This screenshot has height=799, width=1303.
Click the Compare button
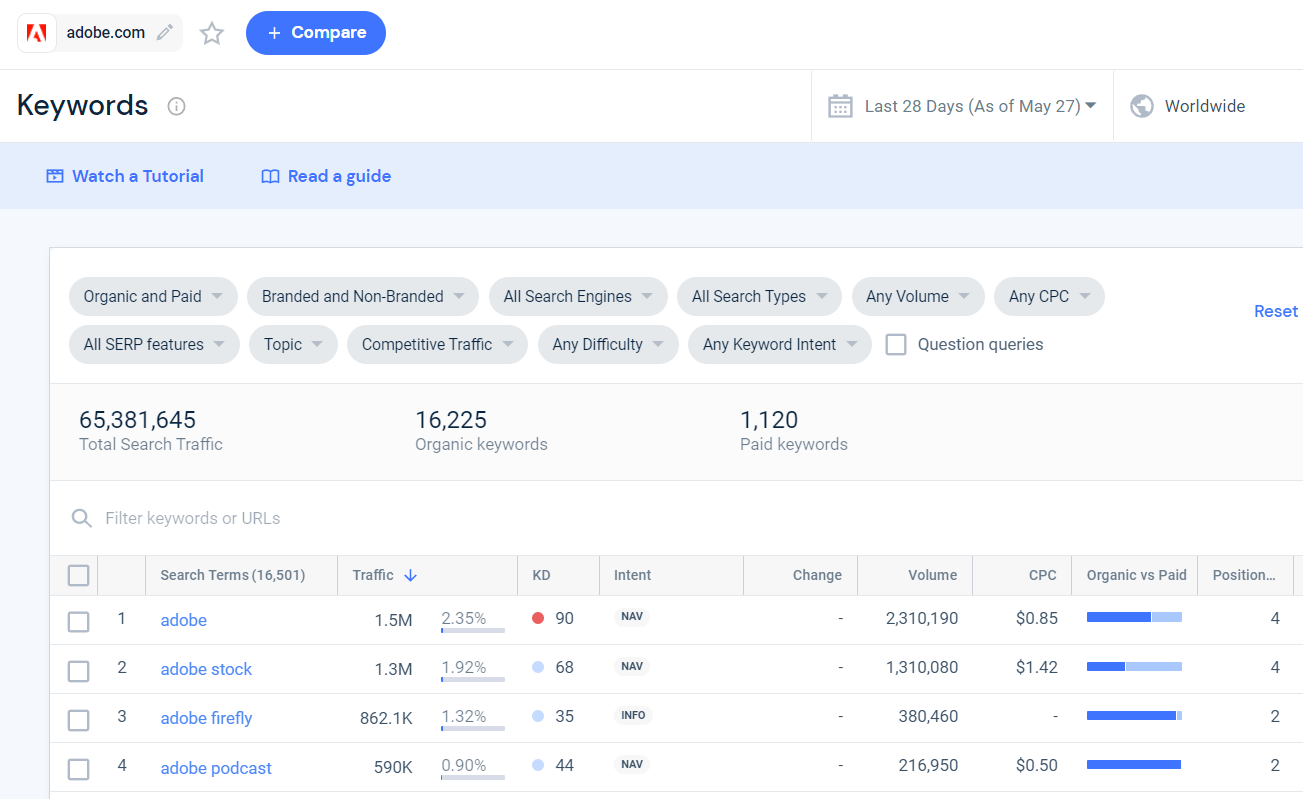pyautogui.click(x=316, y=32)
